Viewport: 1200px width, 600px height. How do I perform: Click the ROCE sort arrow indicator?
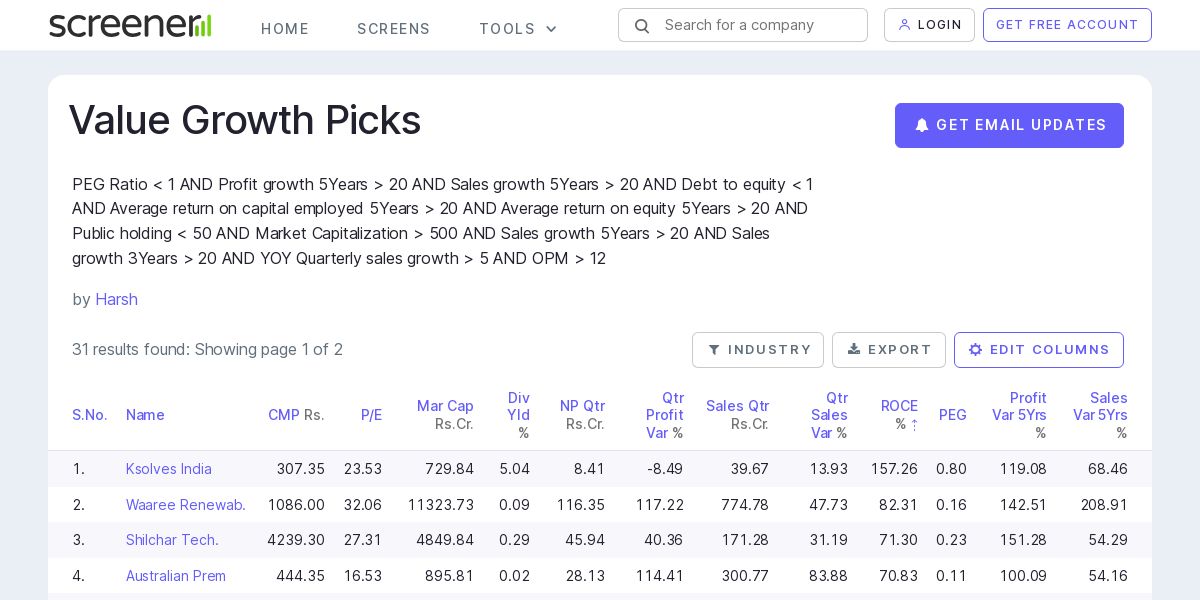(914, 424)
